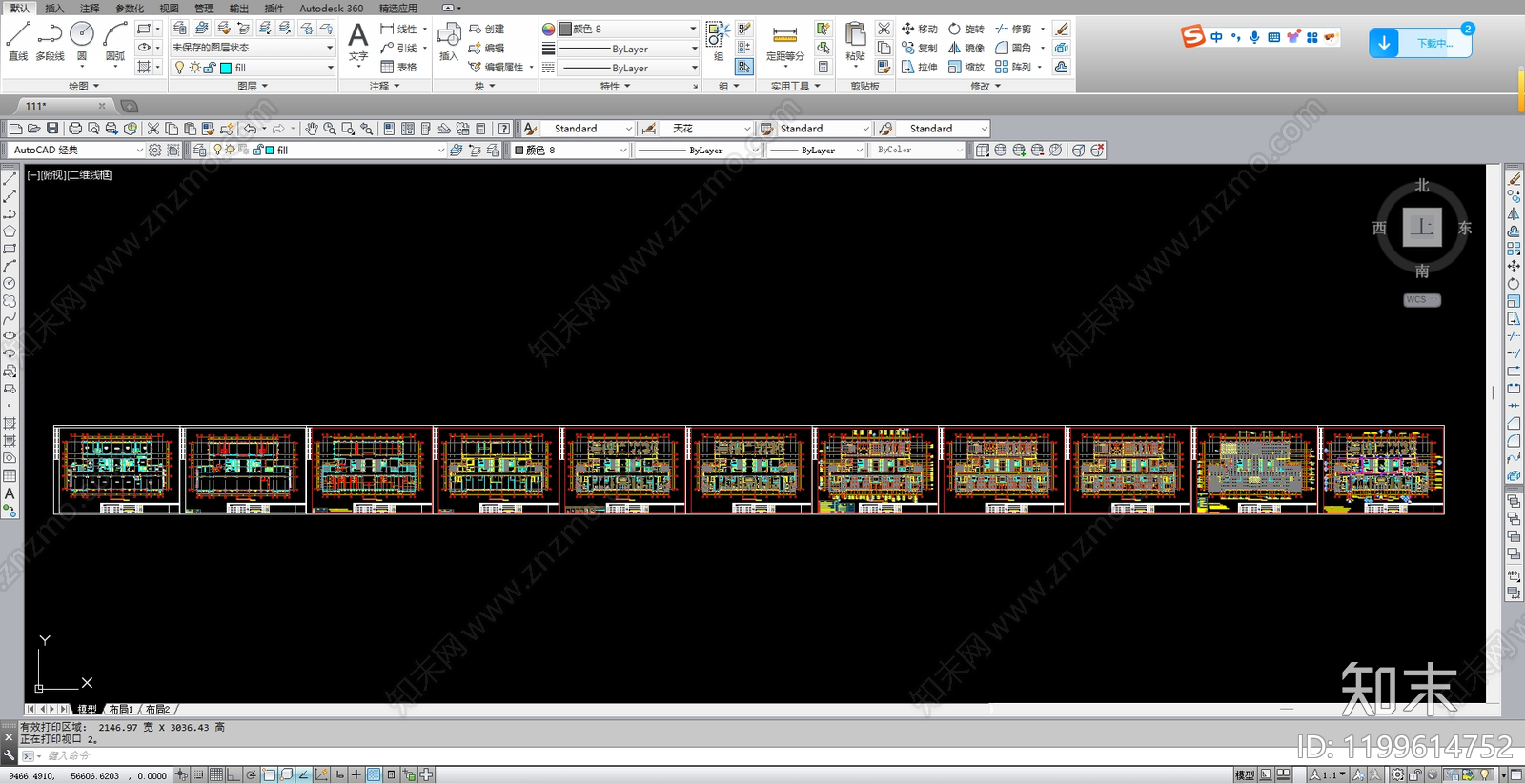Click the 表格 table button

pyautogui.click(x=399, y=67)
